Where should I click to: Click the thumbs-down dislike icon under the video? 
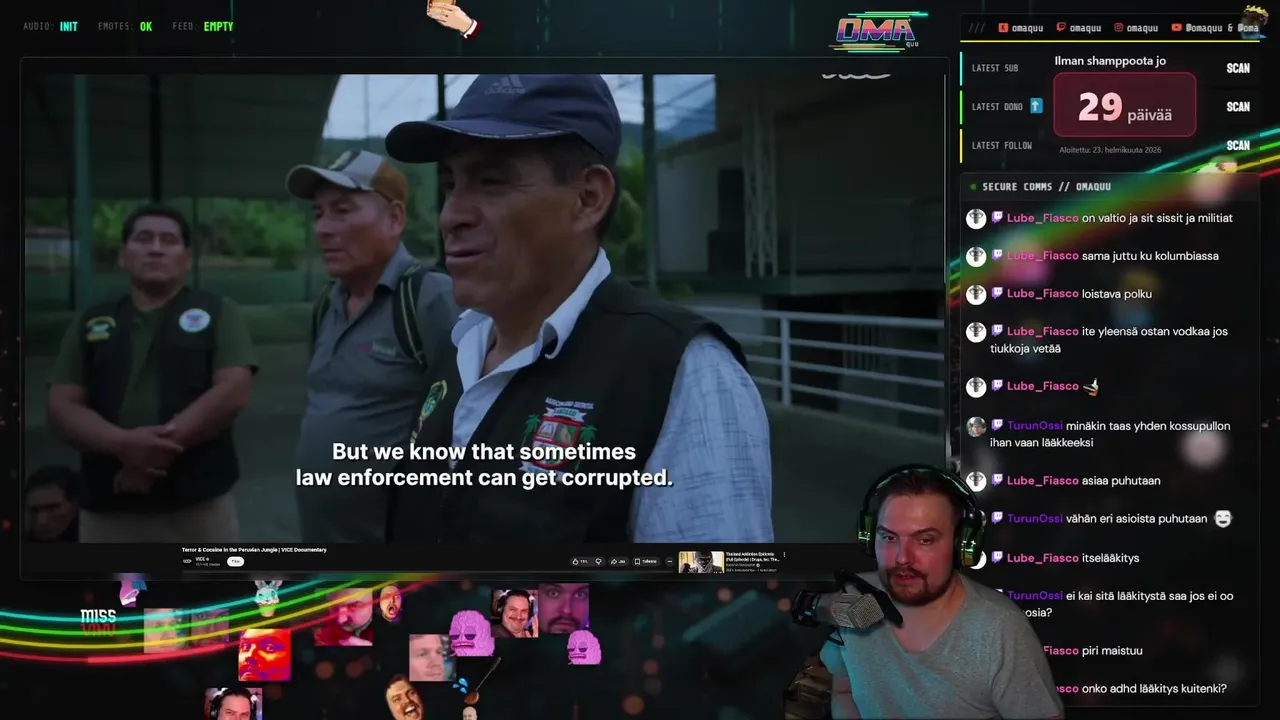598,561
